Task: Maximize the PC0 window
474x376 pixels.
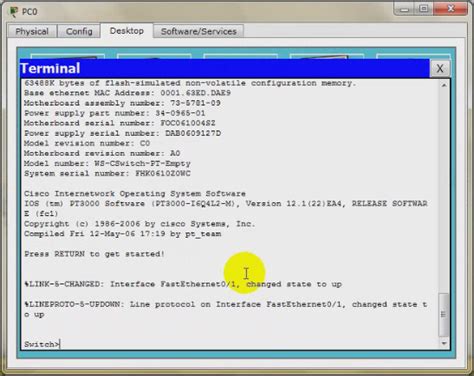Action: 424,9
